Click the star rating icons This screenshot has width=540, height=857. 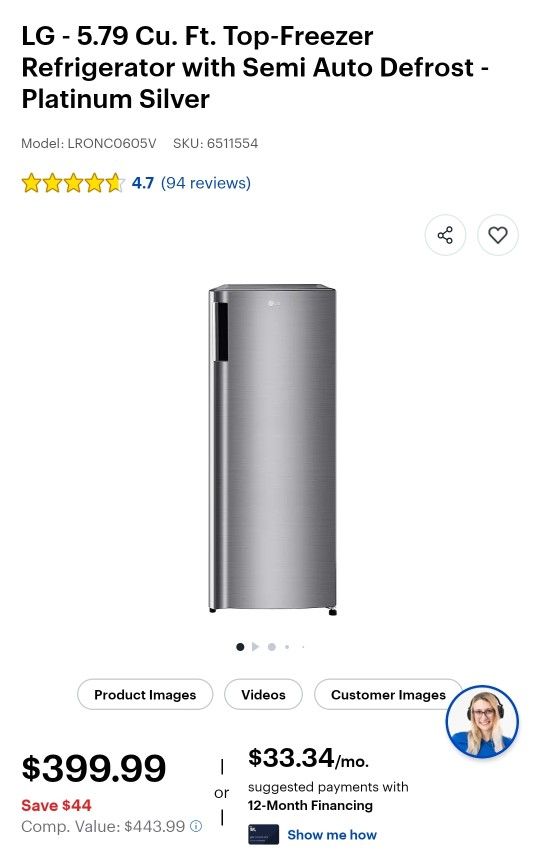(73, 183)
